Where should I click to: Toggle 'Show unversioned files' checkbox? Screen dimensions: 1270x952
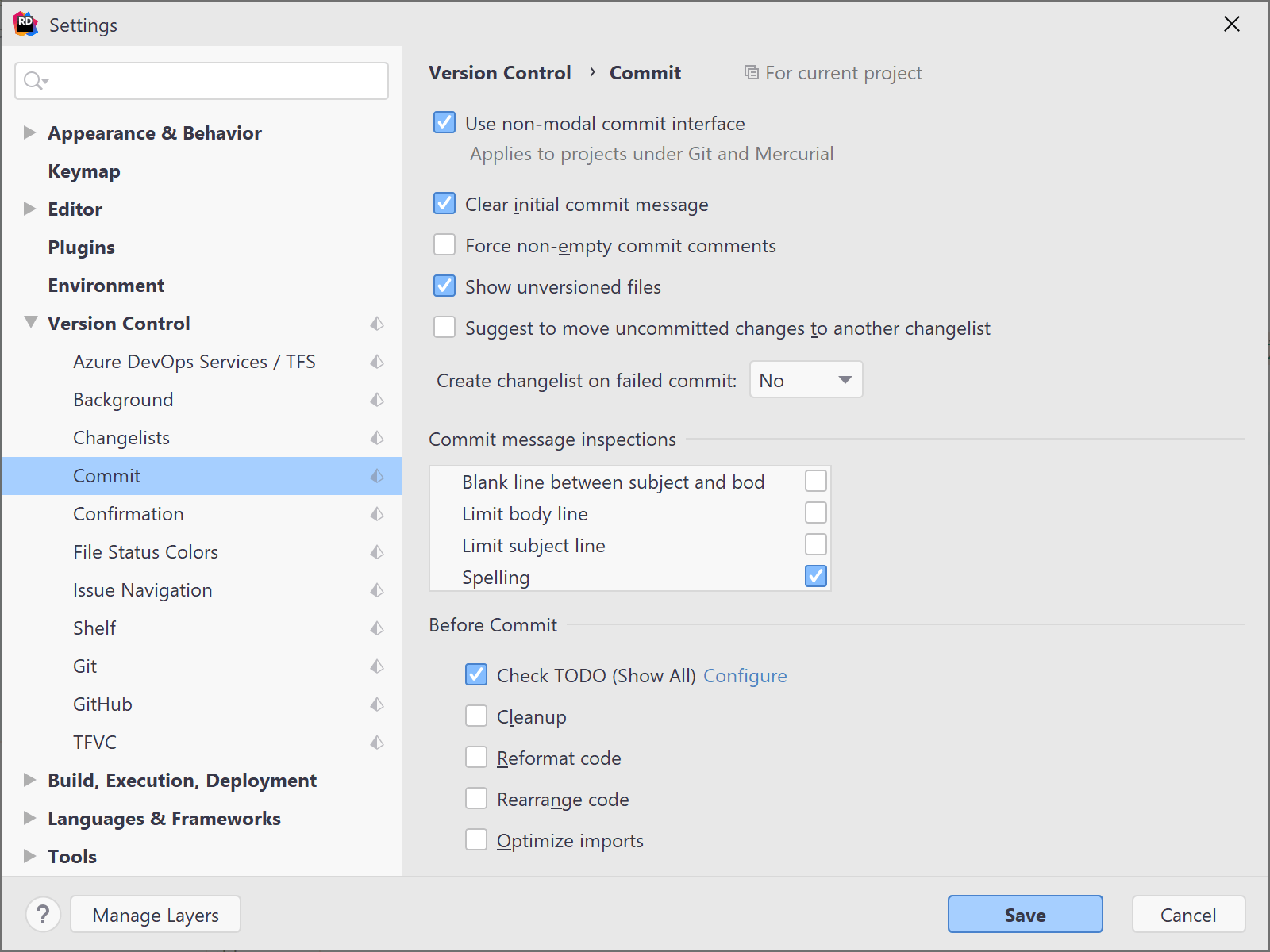444,286
